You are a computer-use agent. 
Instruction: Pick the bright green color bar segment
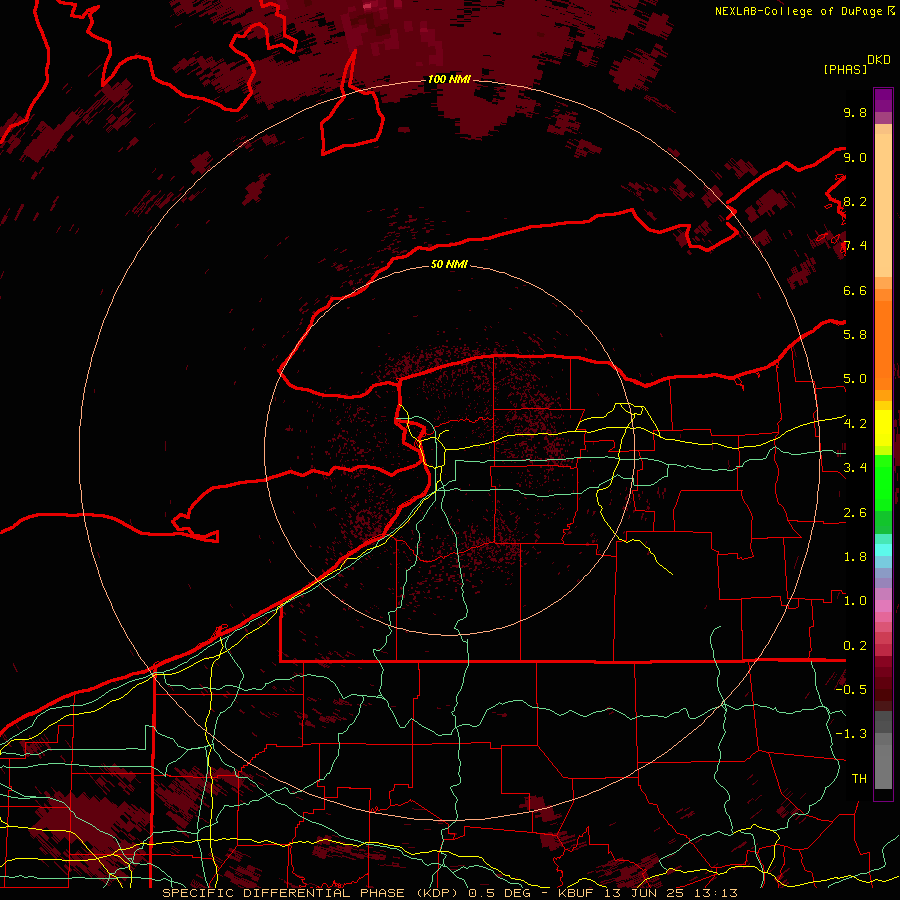pos(883,482)
